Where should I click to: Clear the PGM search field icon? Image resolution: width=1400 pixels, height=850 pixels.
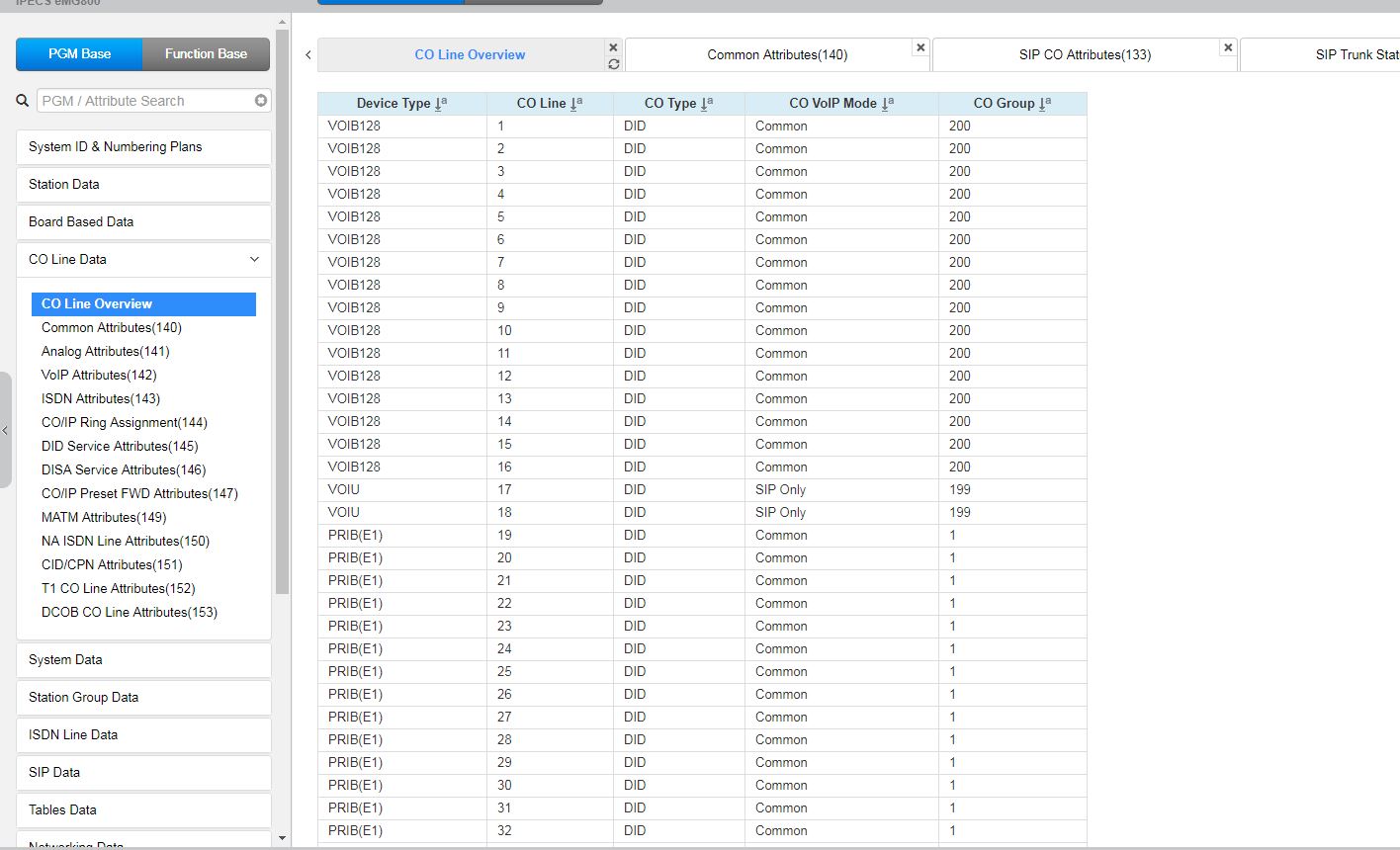point(261,101)
